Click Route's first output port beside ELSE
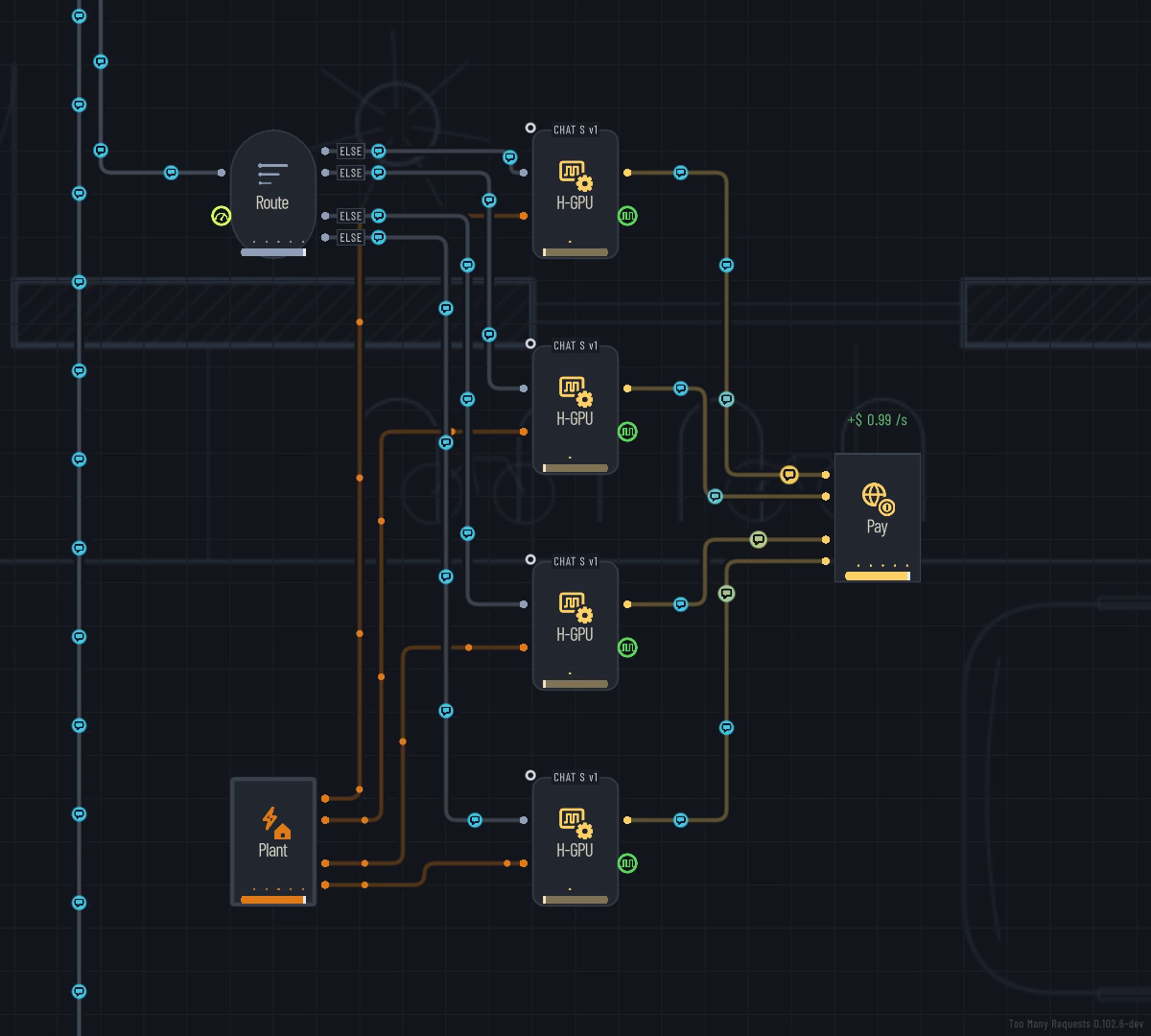This screenshot has width=1151, height=1036. [325, 152]
